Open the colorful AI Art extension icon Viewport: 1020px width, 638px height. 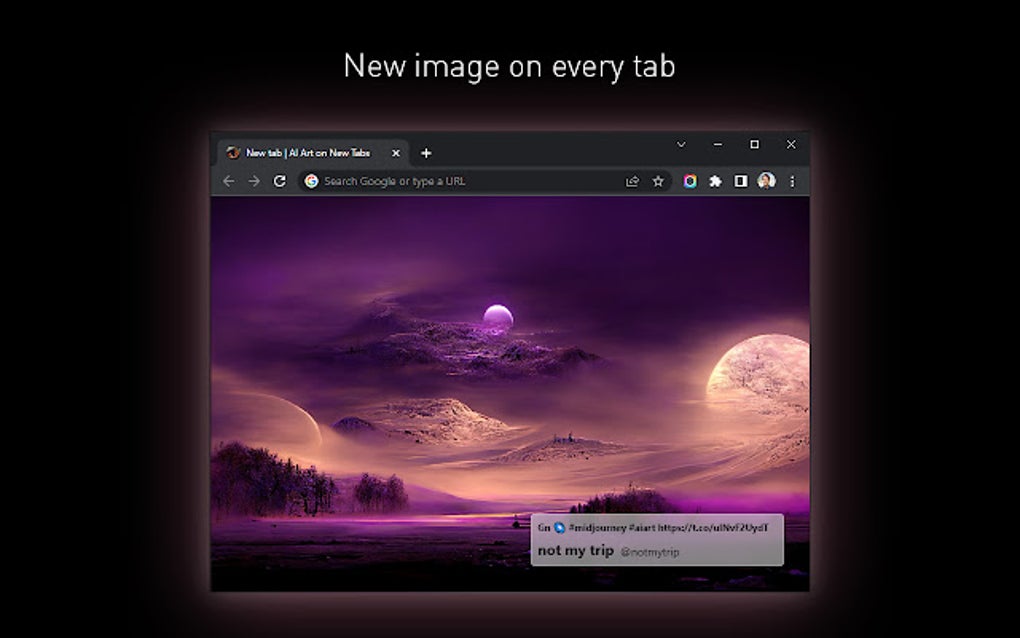click(691, 181)
